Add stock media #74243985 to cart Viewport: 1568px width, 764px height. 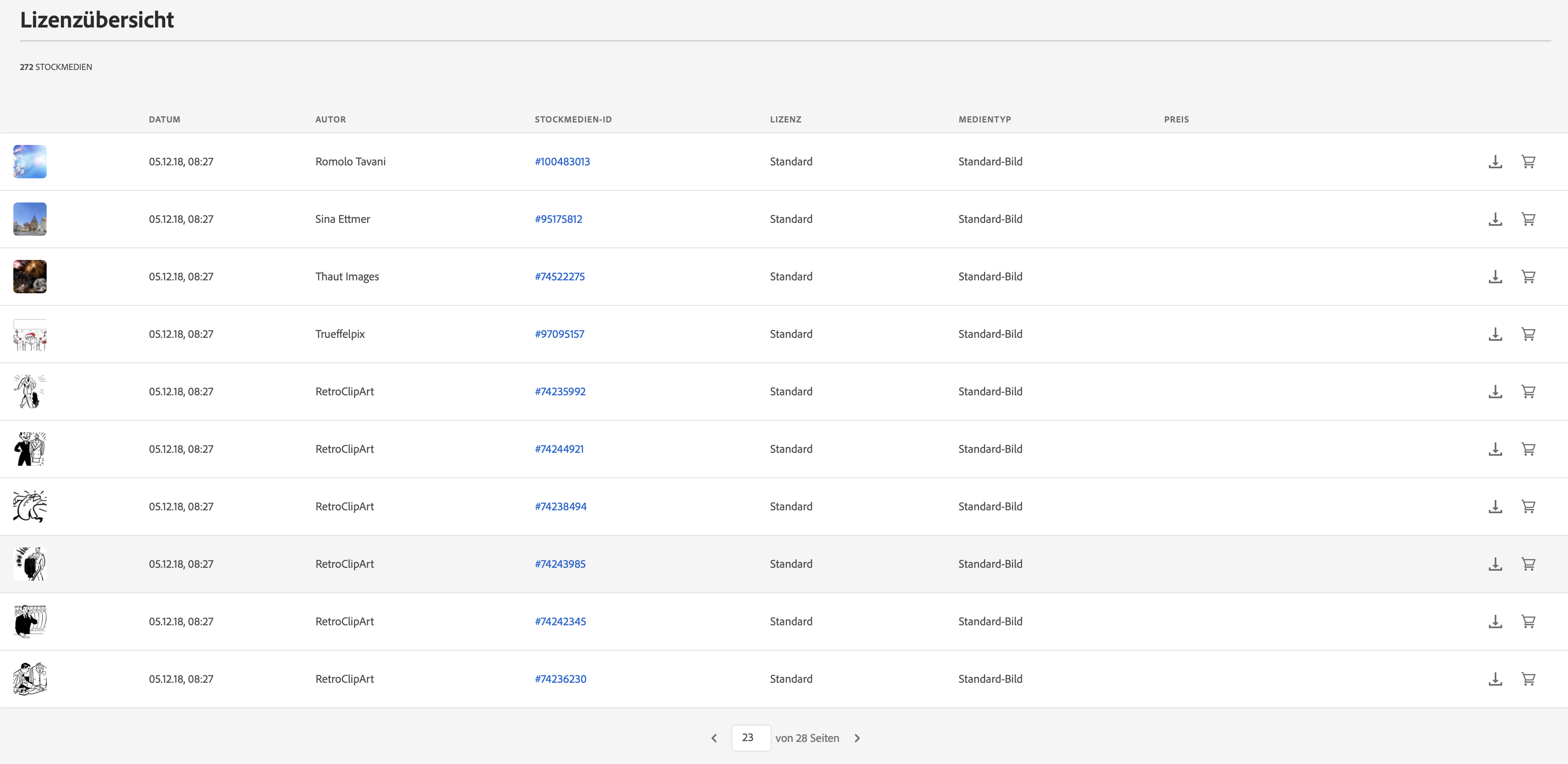pos(1528,564)
